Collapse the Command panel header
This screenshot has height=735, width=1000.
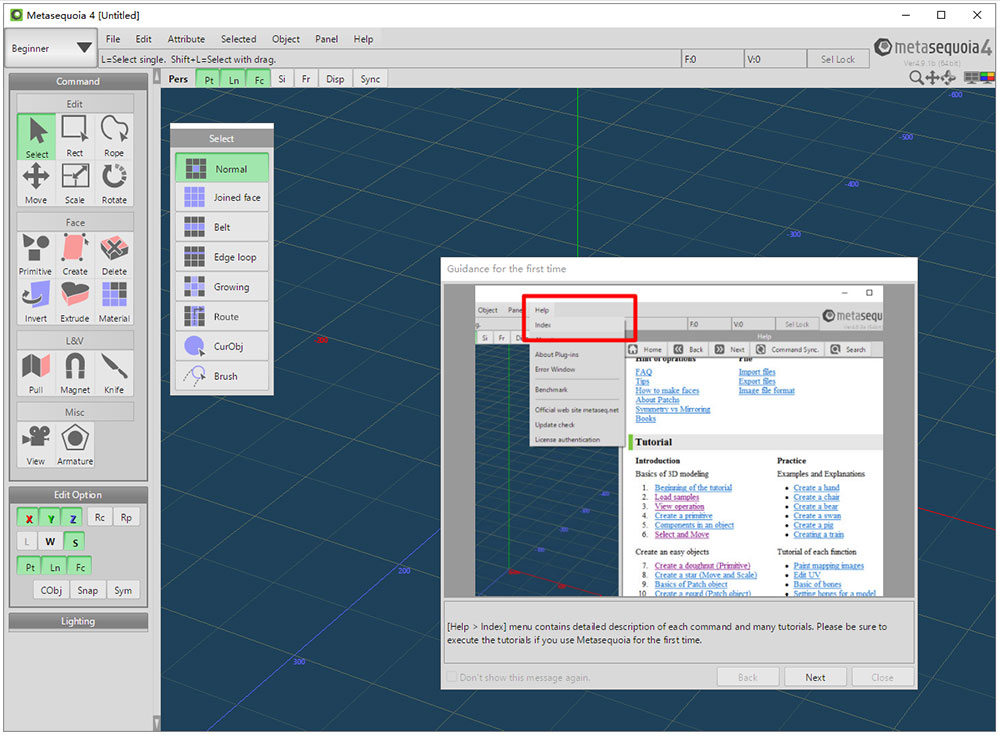78,82
